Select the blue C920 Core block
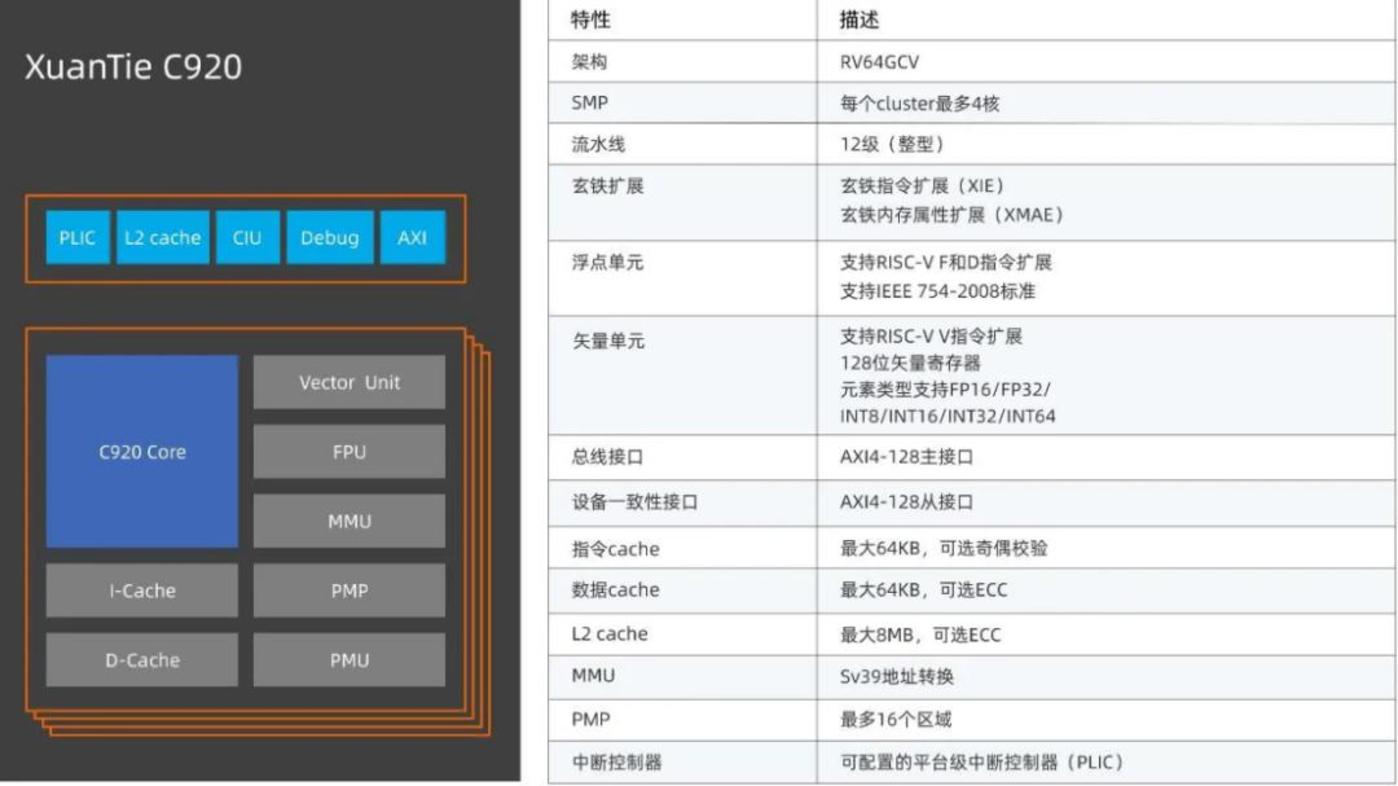1398x786 pixels. [x=142, y=452]
